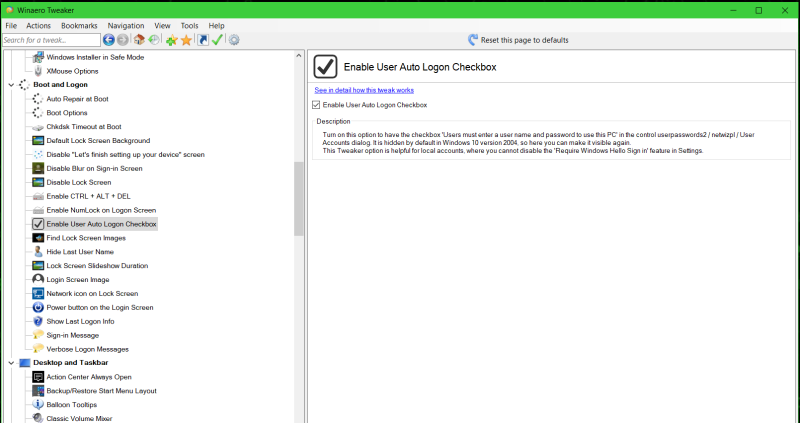
Task: Select Show Last Logon Info
Action: (x=80, y=321)
